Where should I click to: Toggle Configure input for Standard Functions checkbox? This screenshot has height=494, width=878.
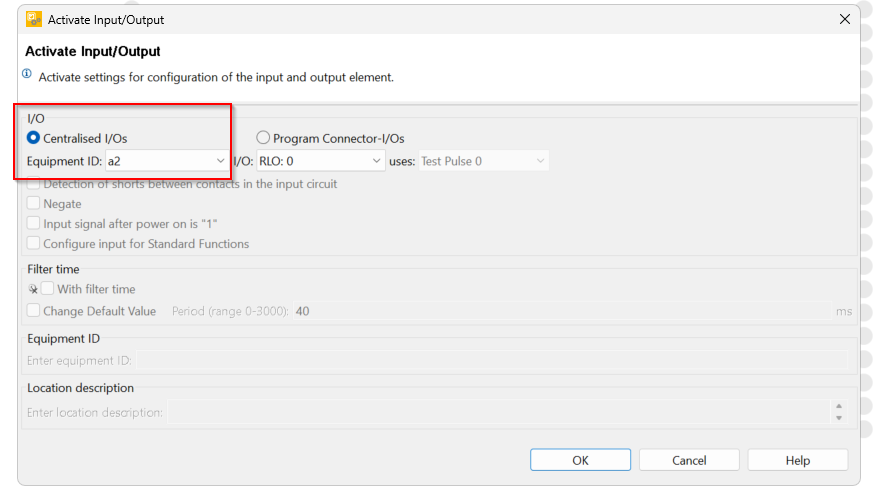tap(34, 243)
